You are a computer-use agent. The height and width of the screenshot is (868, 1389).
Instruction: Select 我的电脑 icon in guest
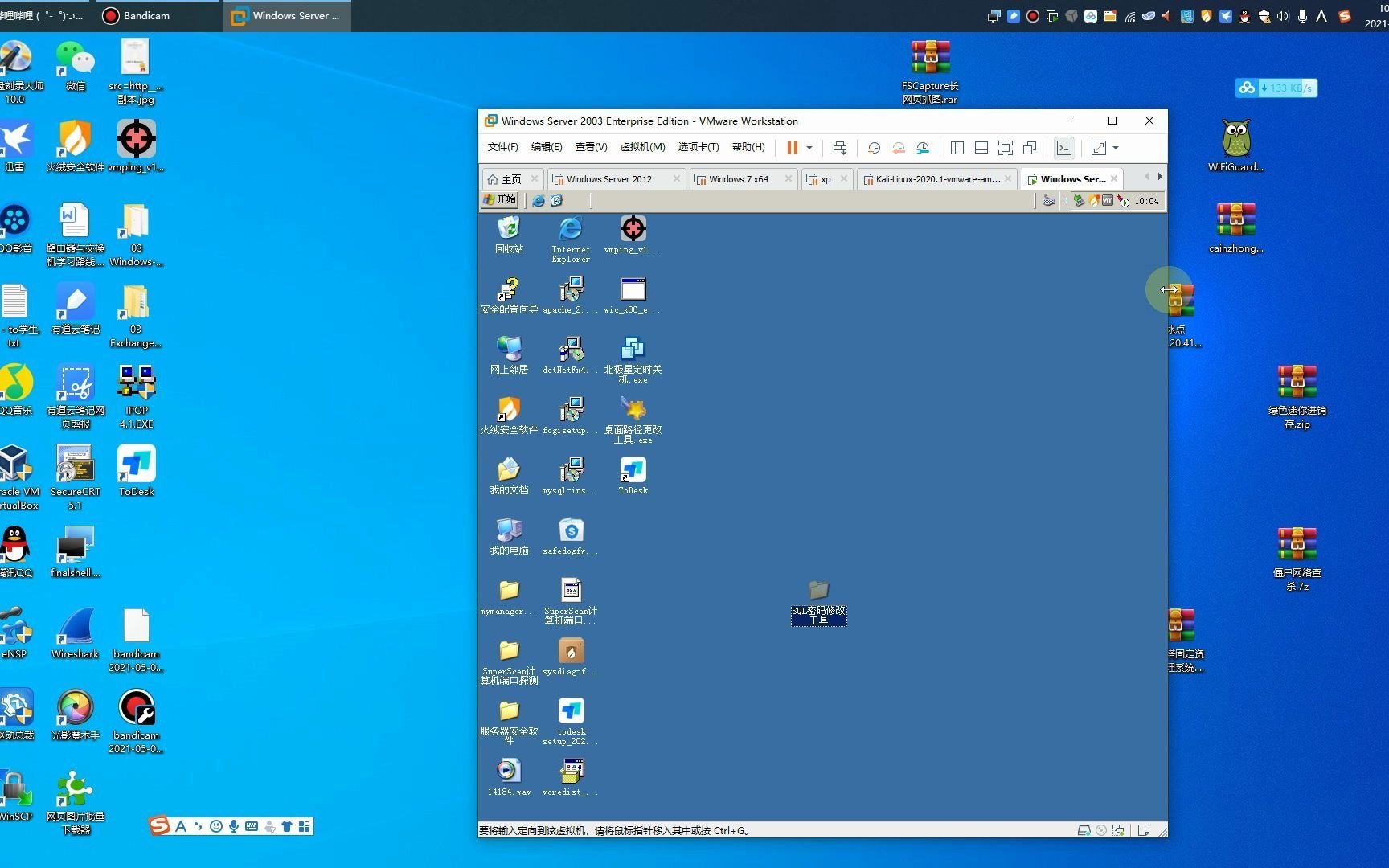pos(509,536)
